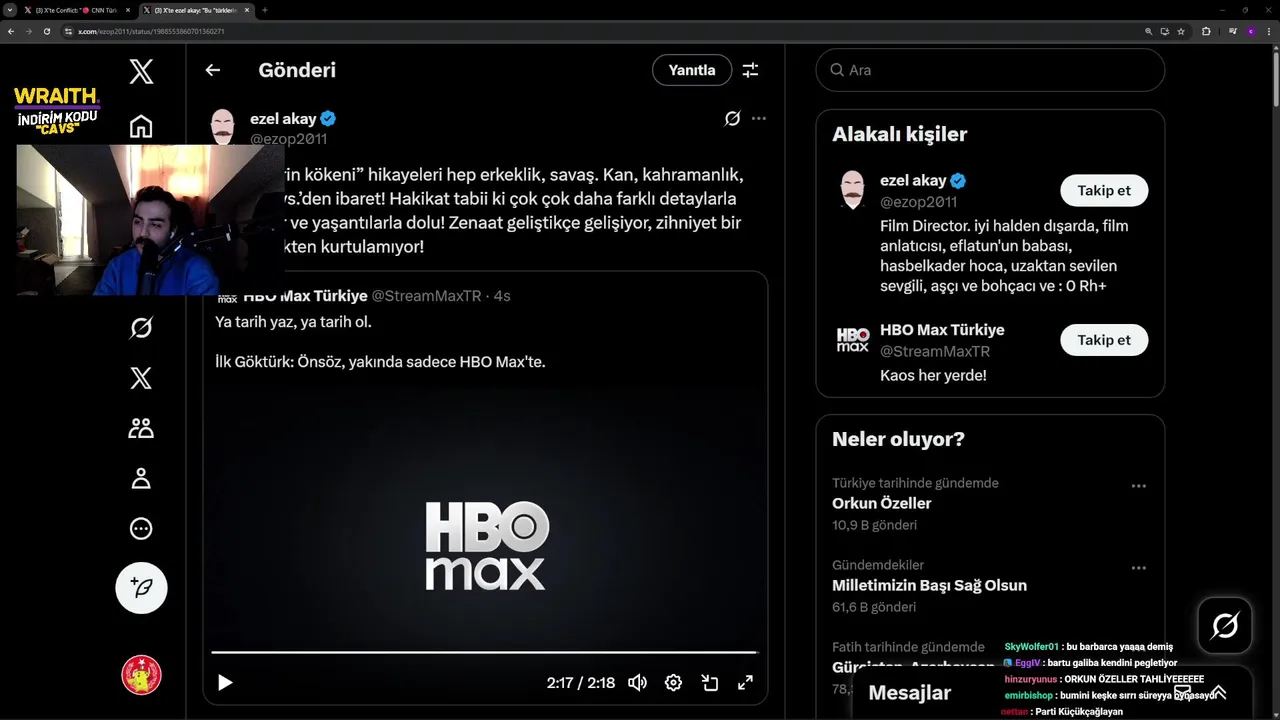This screenshot has height=720, width=1280.
Task: Click the X logo in the sidebar
Action: [x=141, y=71]
